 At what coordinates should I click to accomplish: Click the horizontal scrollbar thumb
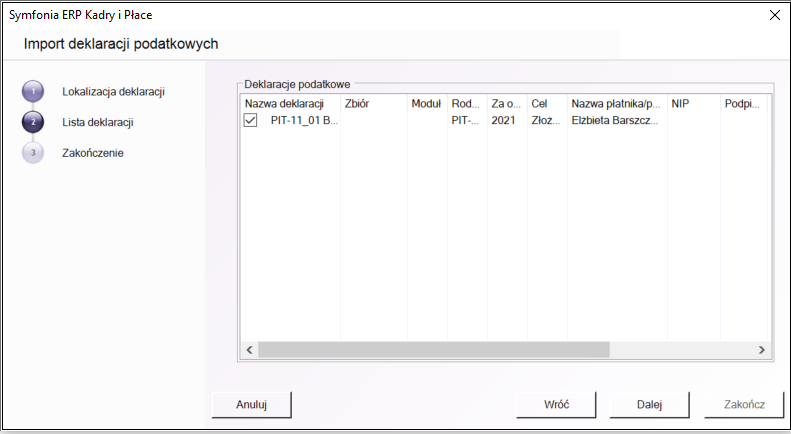(x=434, y=350)
